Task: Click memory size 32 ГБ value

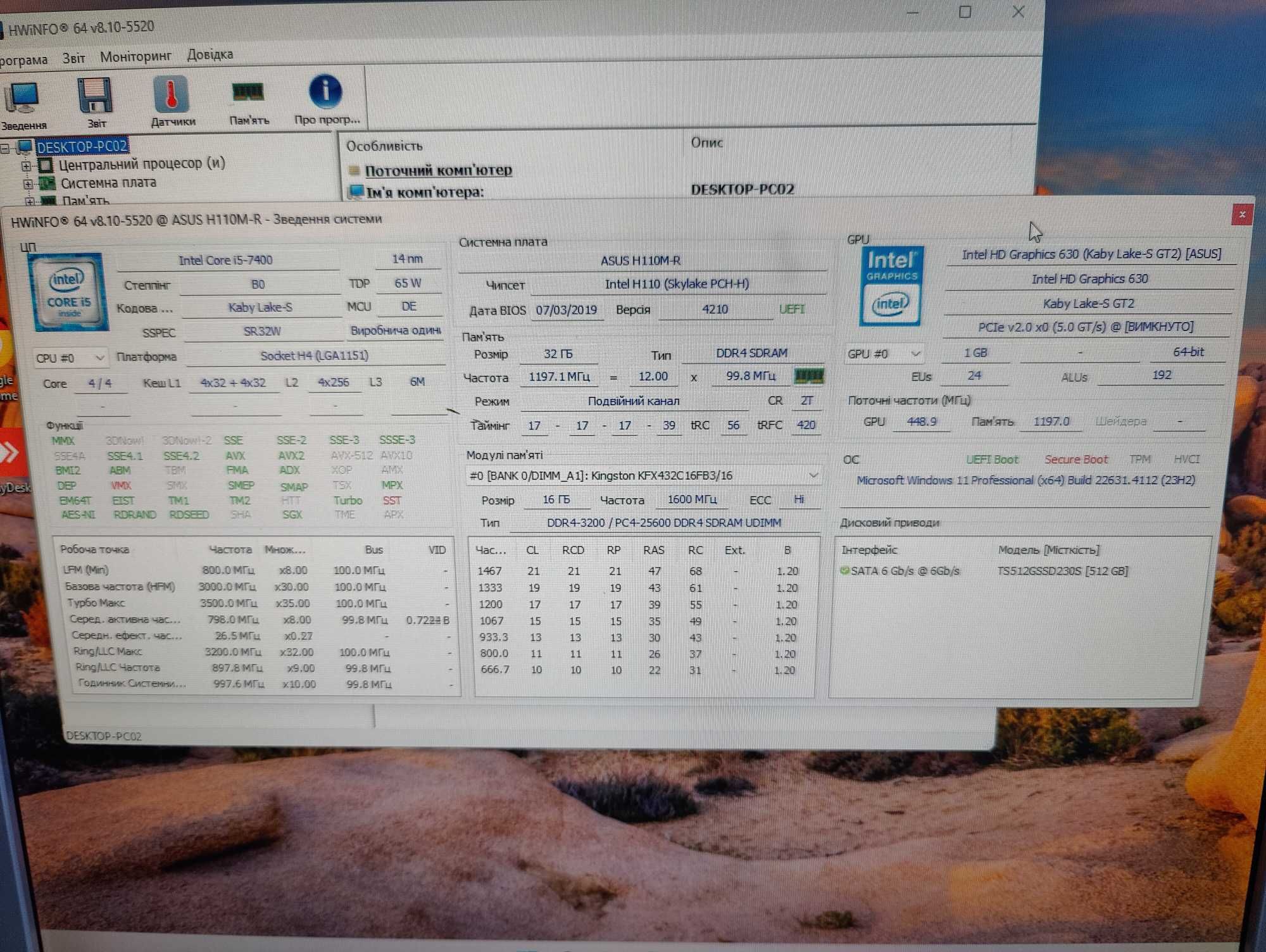Action: point(558,354)
